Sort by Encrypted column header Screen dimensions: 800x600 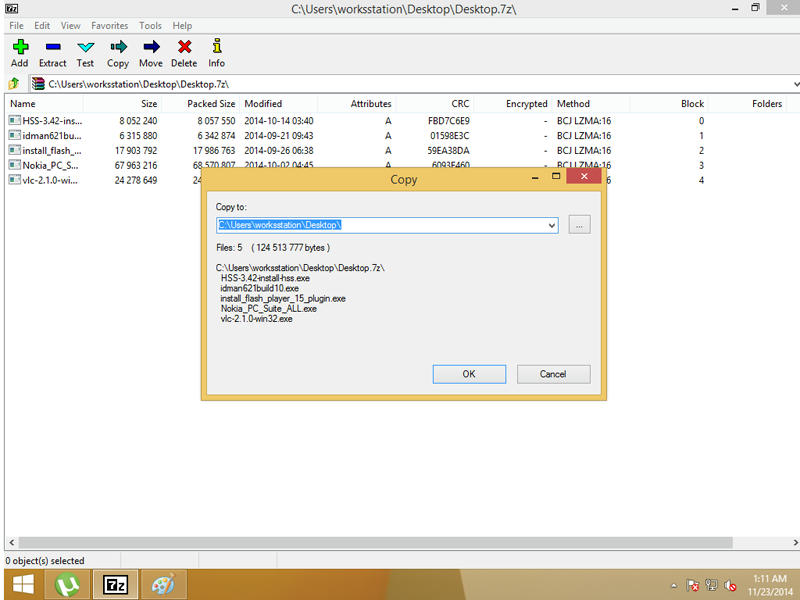tap(513, 104)
